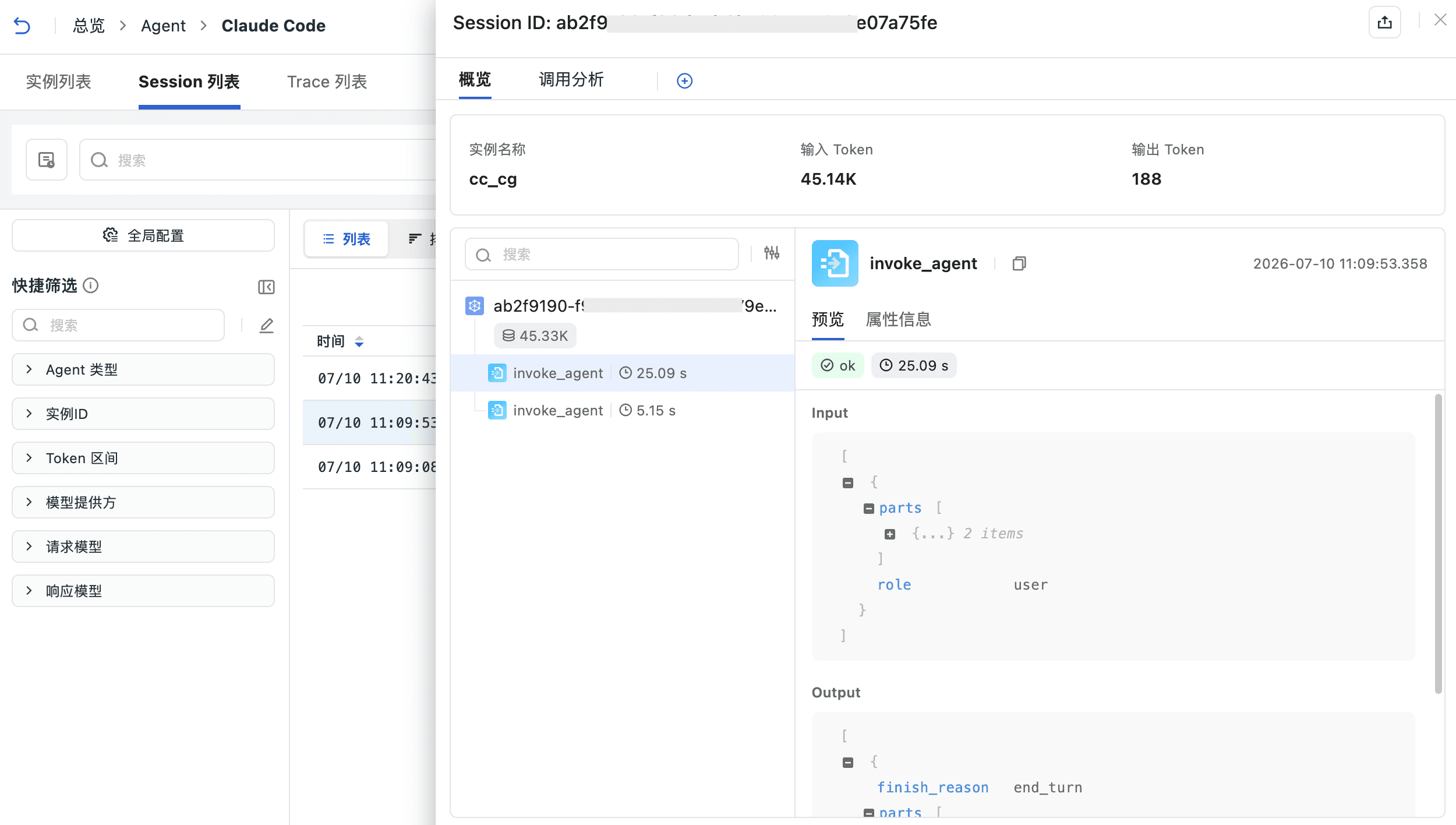Expand the Token 区间 filter

pyautogui.click(x=143, y=458)
